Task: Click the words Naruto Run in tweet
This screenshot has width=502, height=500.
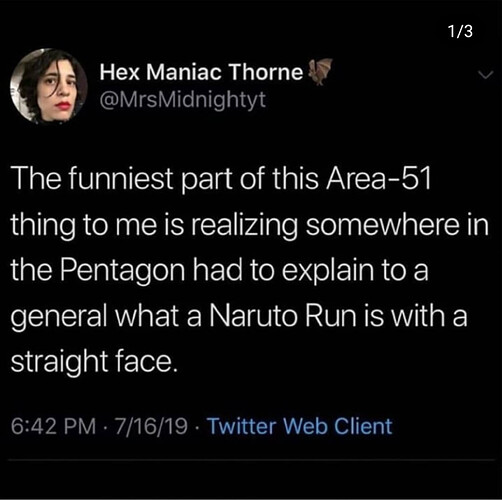Action: (x=283, y=315)
